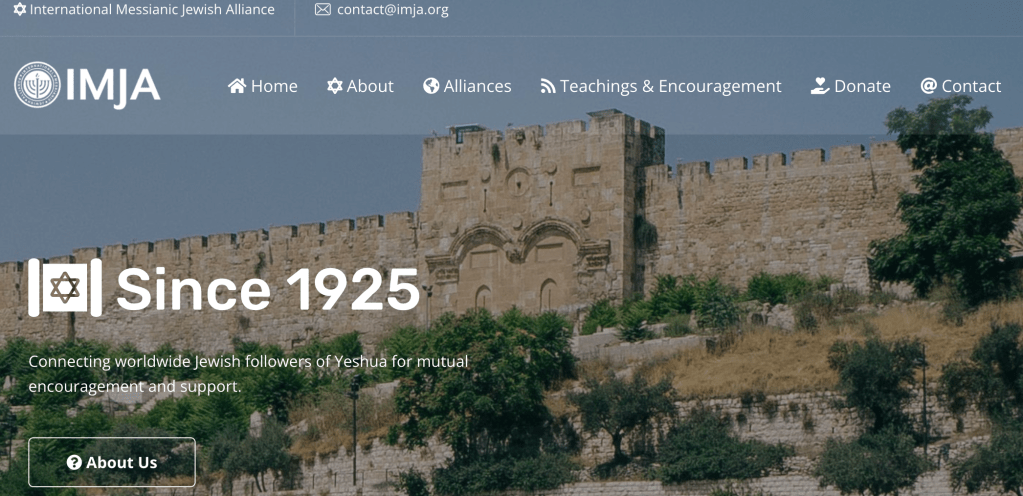Open the Home menu item
Viewport: 1023px width, 496px height.
pyautogui.click(x=263, y=85)
